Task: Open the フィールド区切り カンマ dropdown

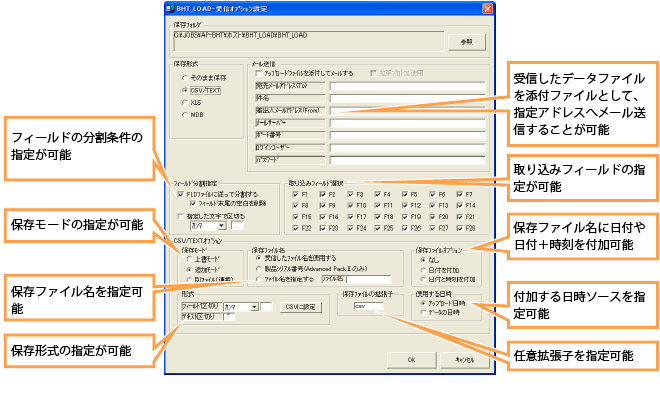Action: point(254,307)
